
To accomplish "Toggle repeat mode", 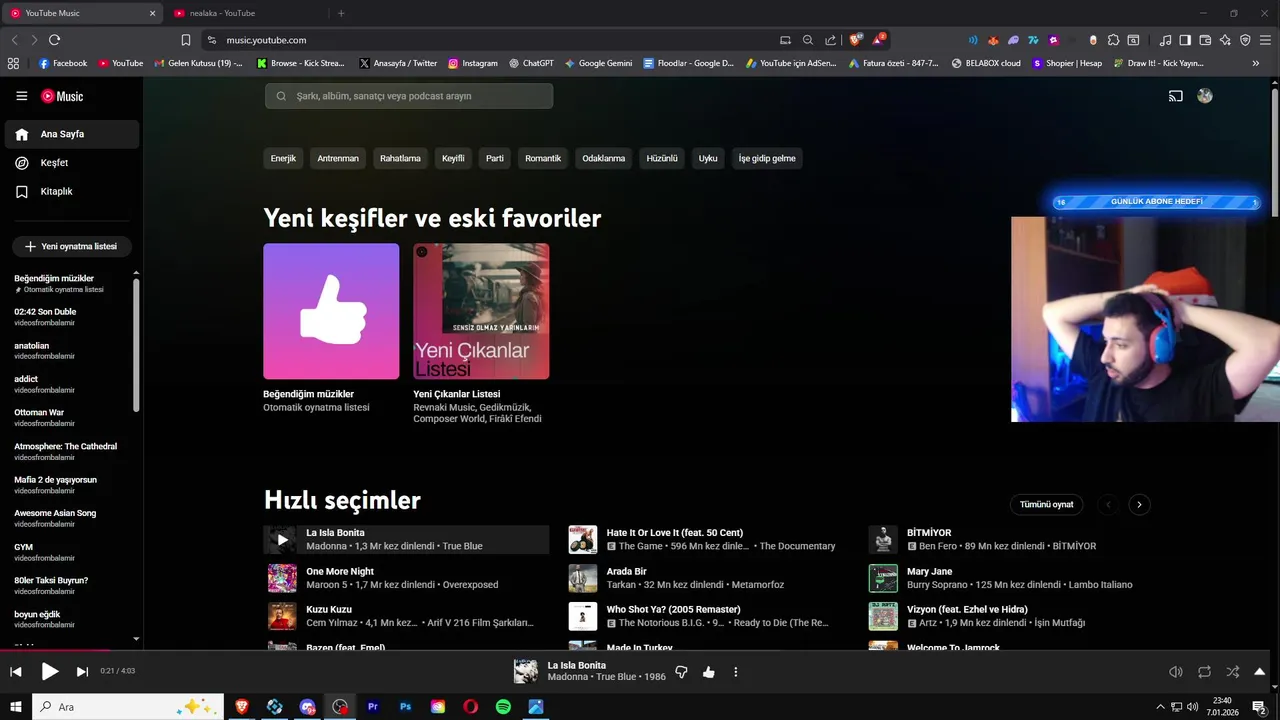I will click(x=1204, y=672).
